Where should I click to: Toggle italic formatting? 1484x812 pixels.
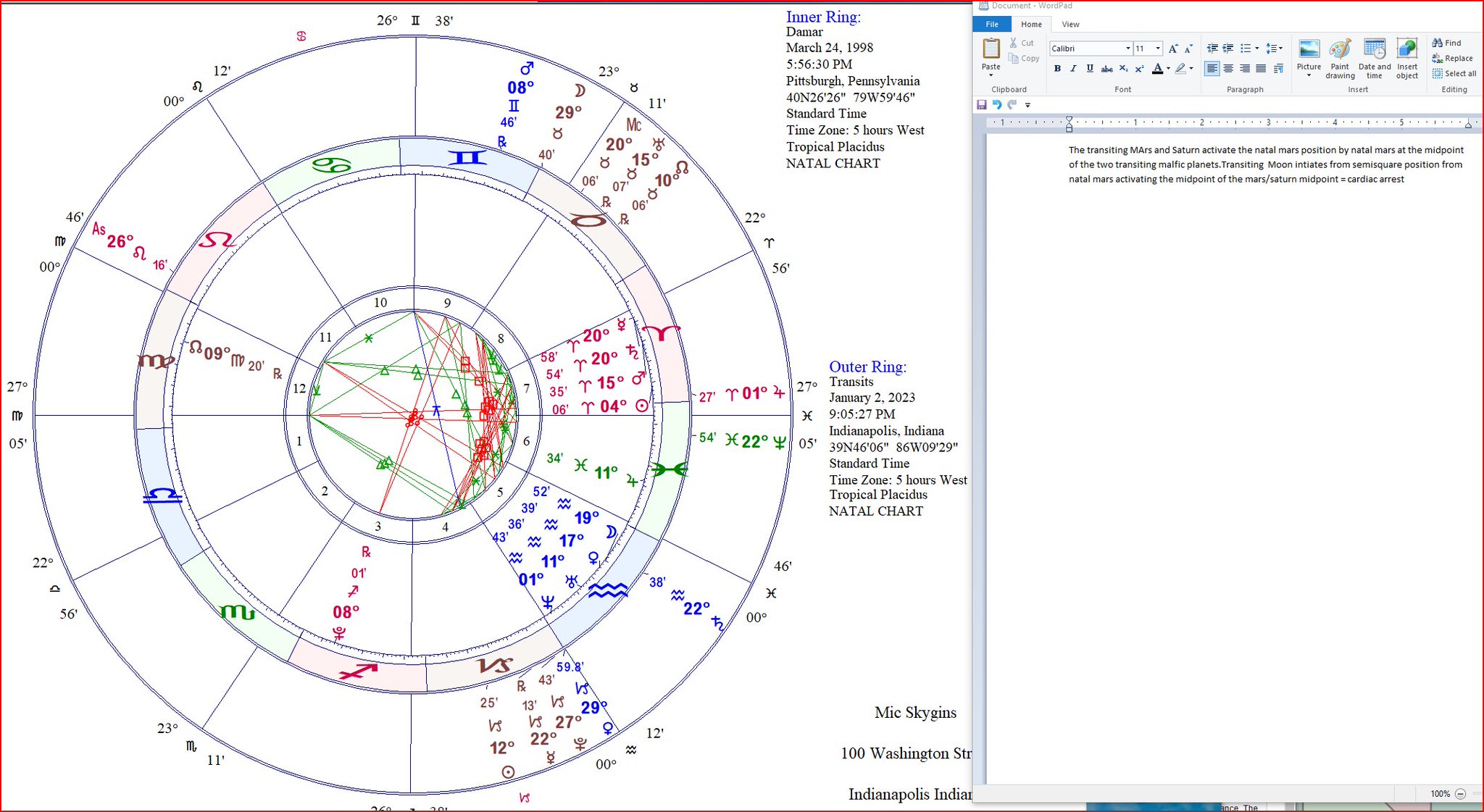tap(1073, 69)
